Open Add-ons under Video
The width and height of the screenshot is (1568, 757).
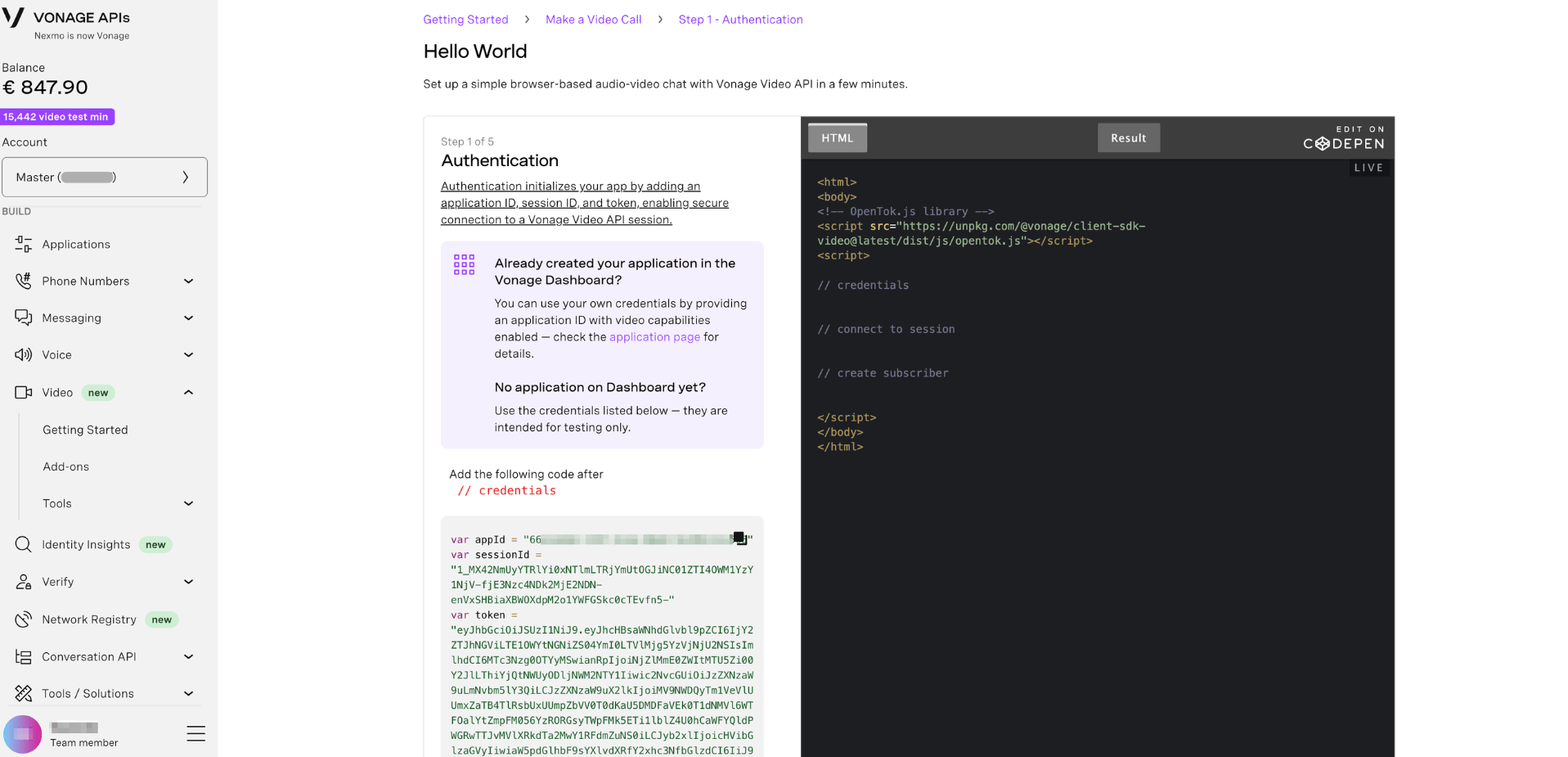coord(66,466)
